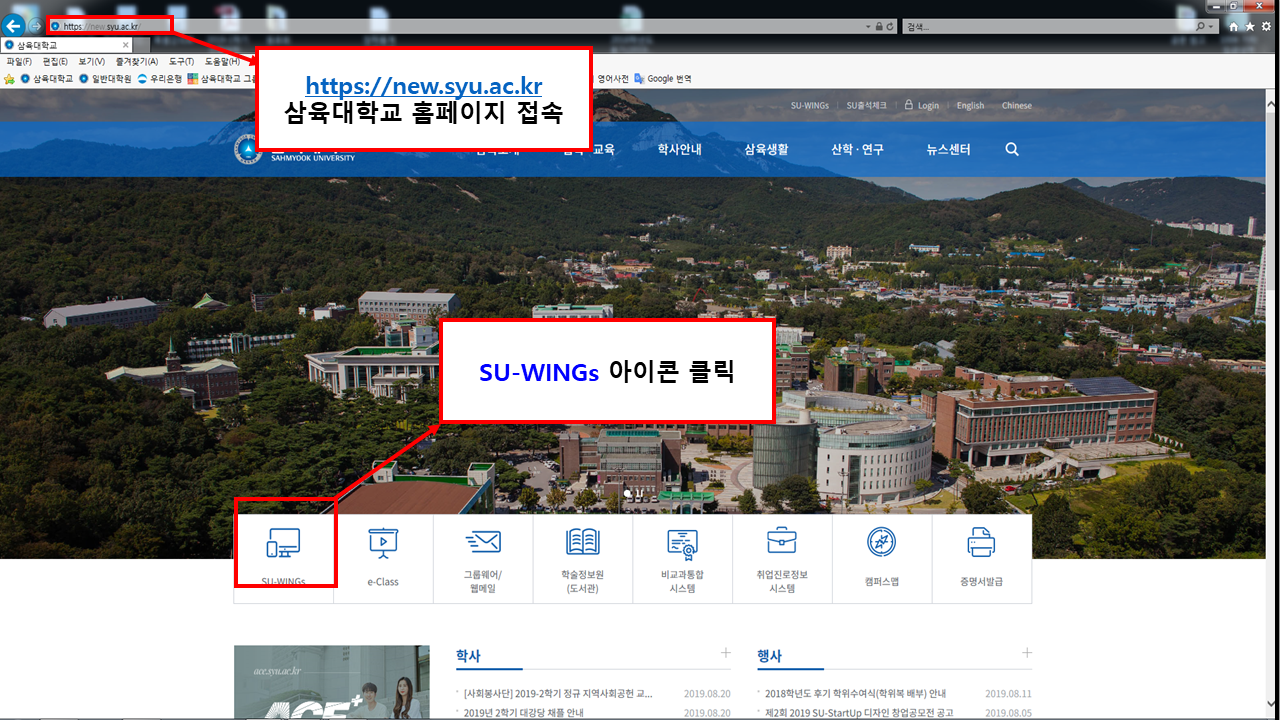Viewport: 1280px width, 720px height.
Task: Click the browser back arrow button
Action: point(14,26)
